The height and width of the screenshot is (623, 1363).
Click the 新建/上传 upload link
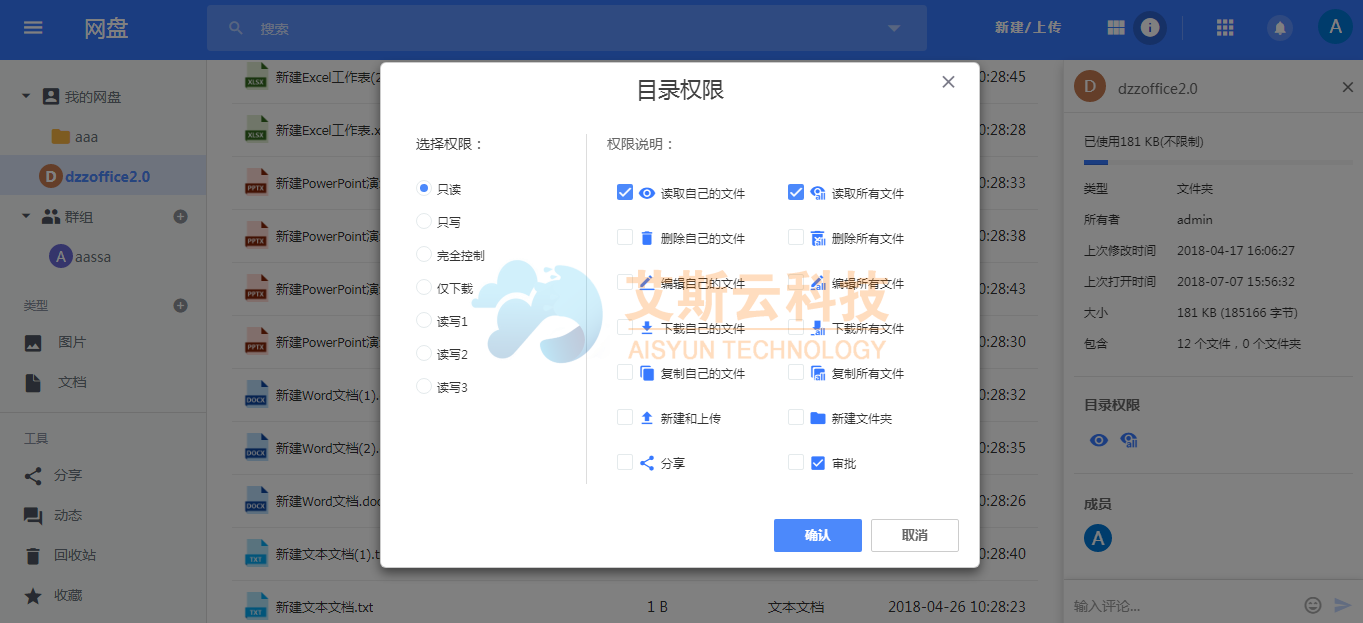(x=1029, y=27)
